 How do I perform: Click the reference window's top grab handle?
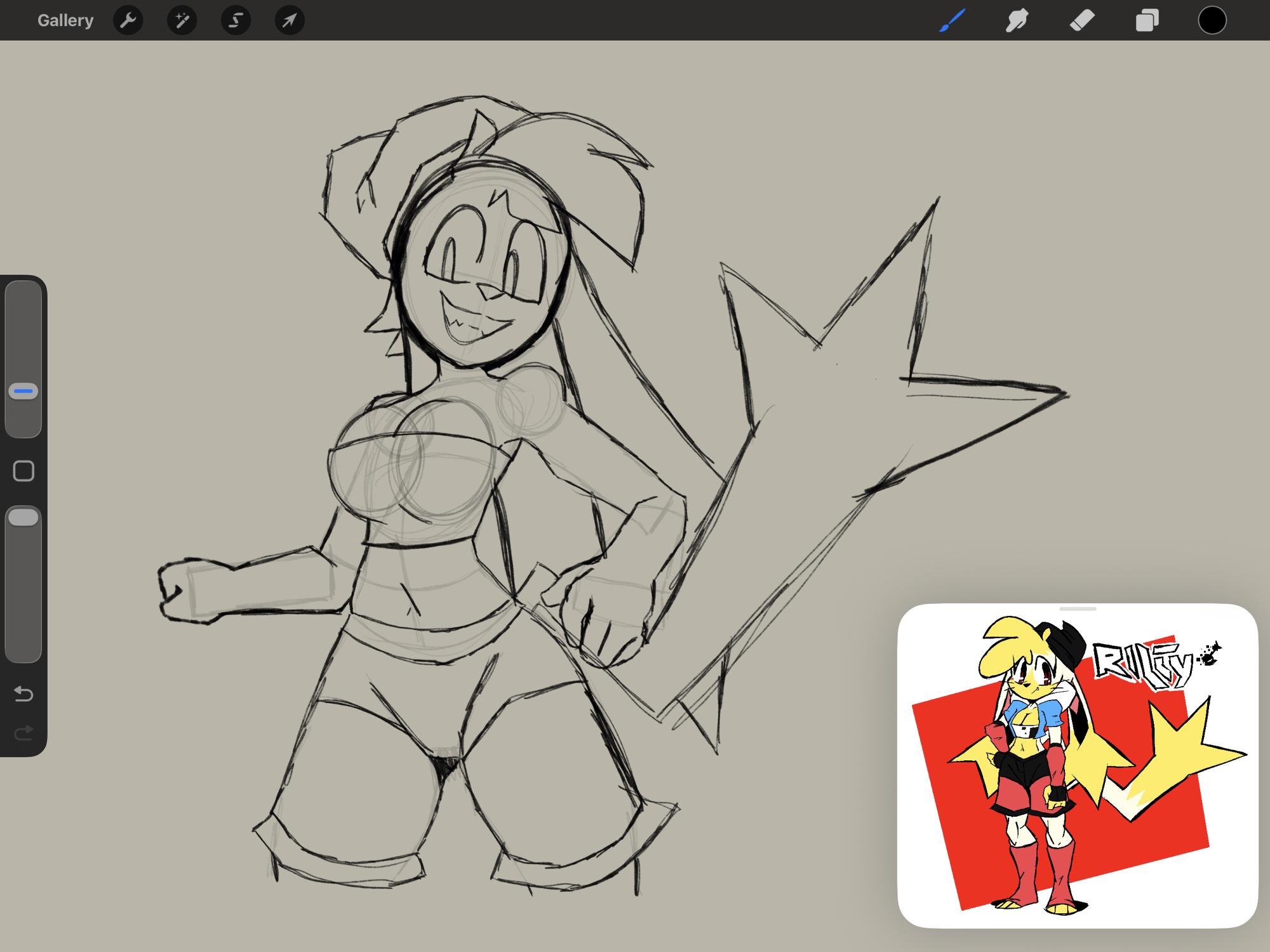1078,609
